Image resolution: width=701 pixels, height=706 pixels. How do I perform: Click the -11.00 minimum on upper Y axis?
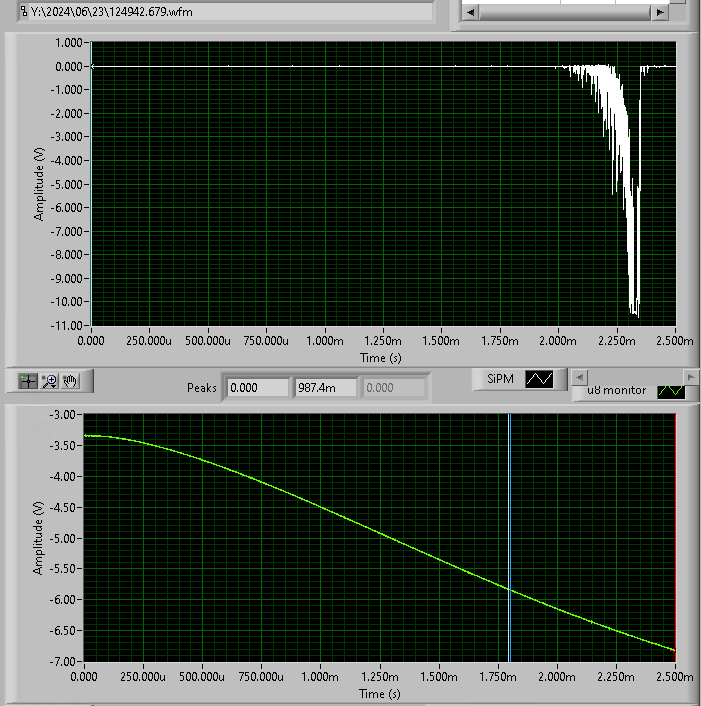coord(67,325)
